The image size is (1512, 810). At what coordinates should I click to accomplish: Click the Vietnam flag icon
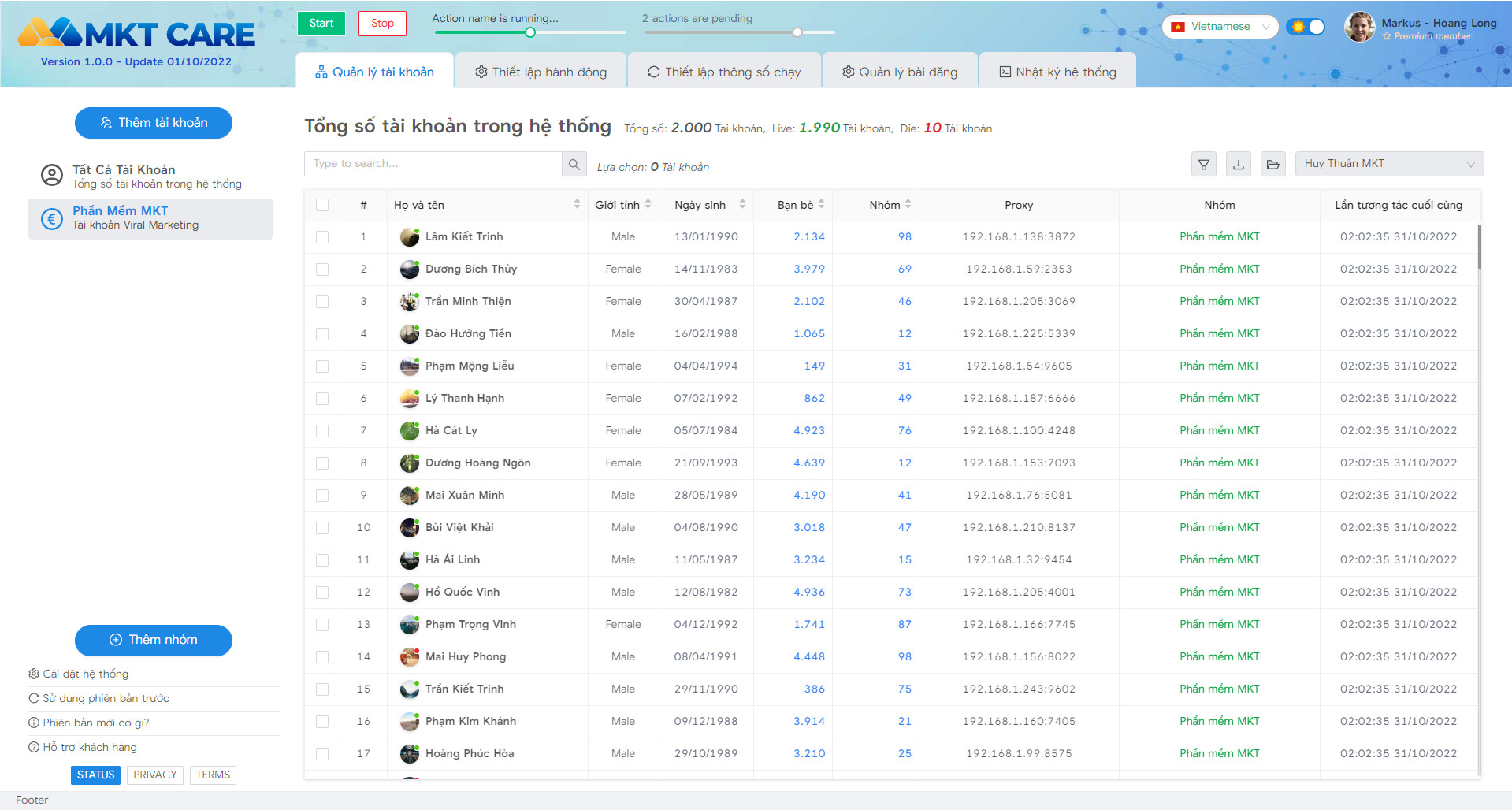tap(1178, 27)
